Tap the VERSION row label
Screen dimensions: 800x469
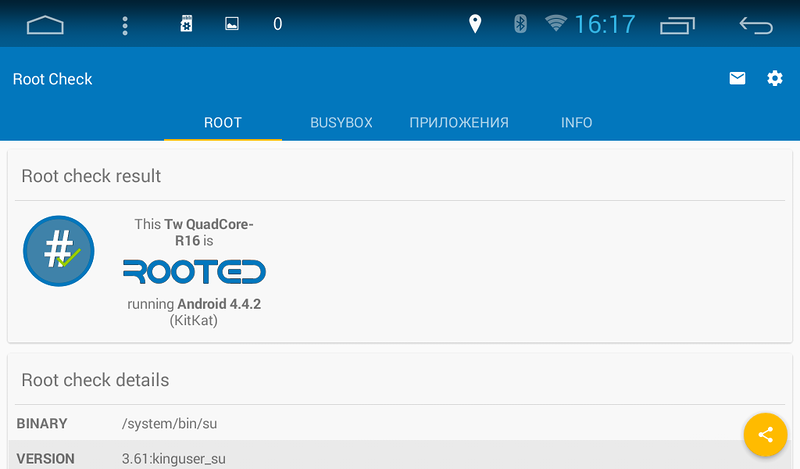45,459
